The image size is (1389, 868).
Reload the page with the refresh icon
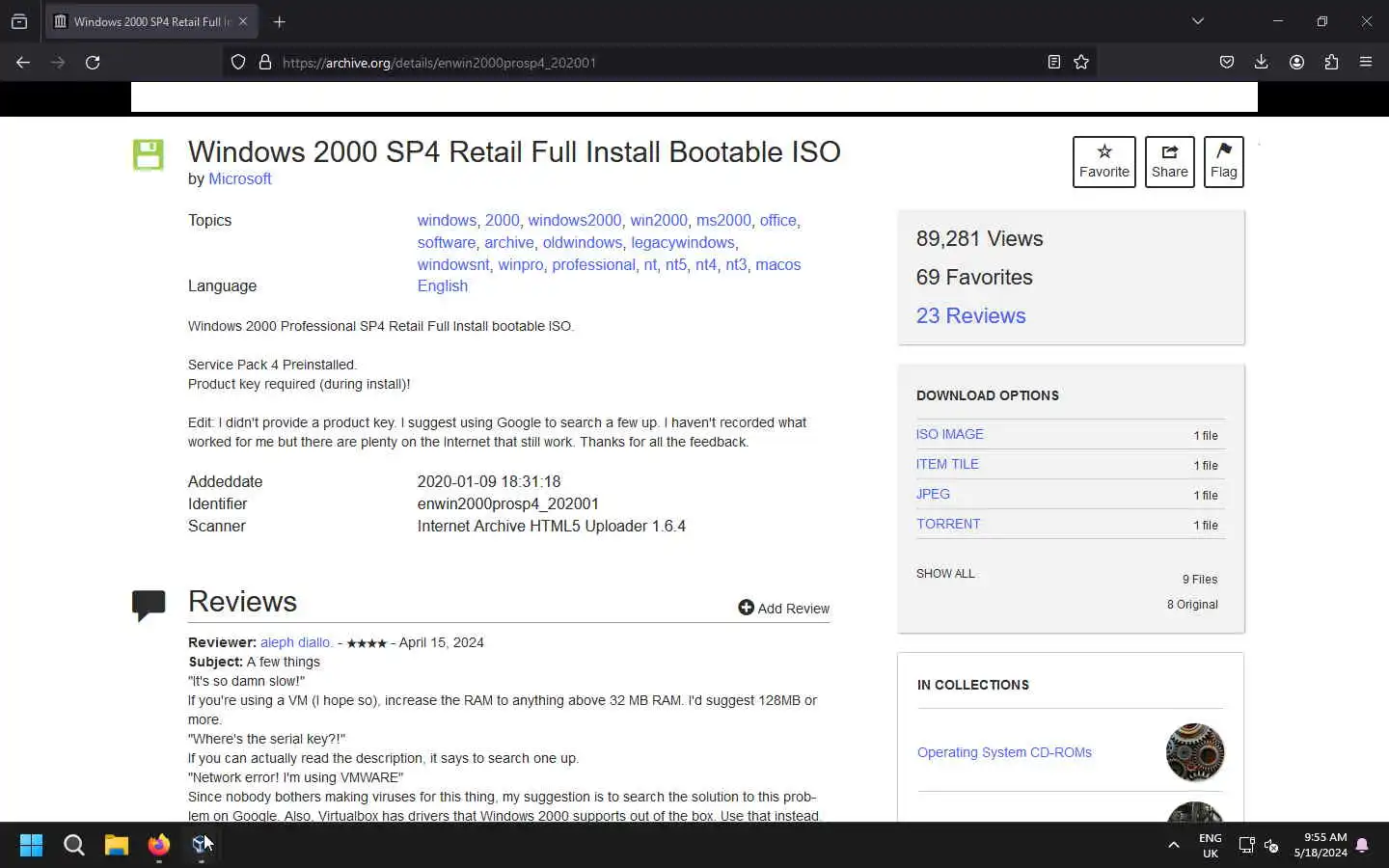[x=93, y=62]
